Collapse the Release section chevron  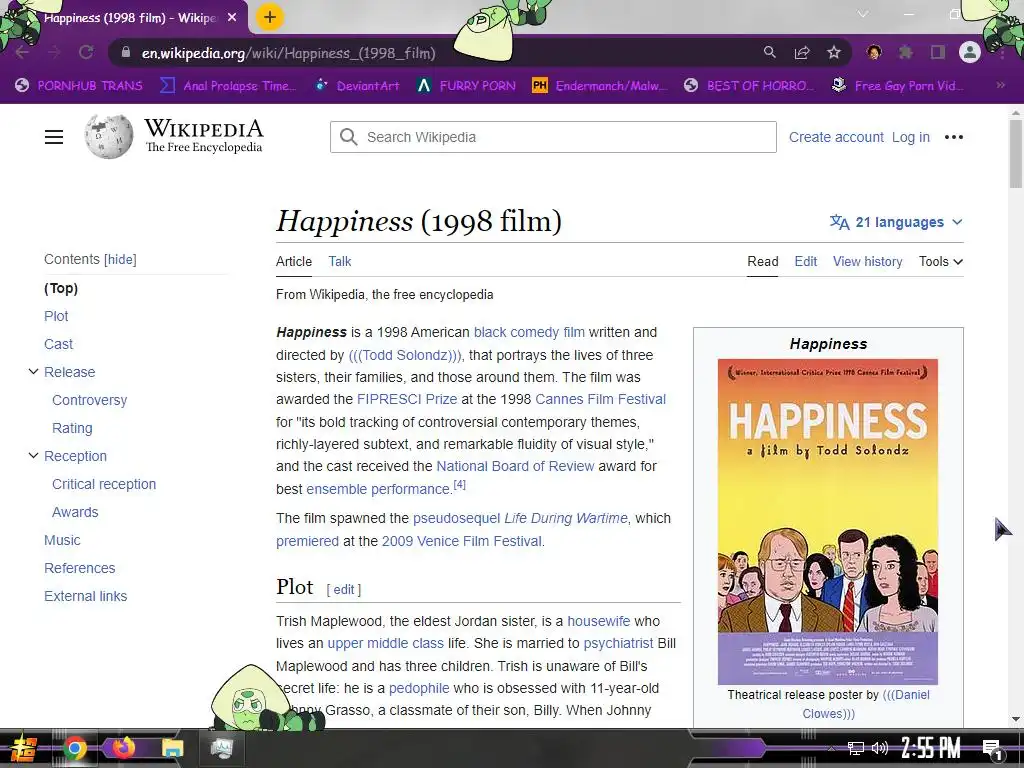[33, 372]
